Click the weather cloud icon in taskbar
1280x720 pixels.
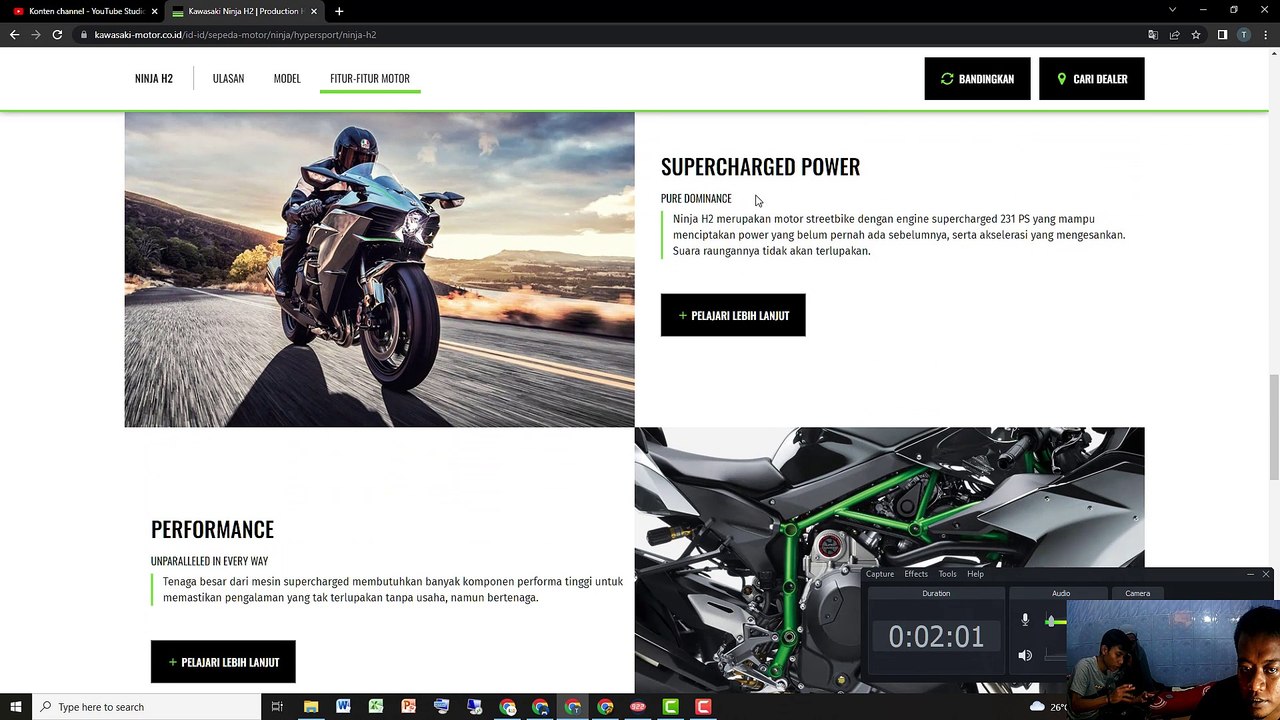(1037, 707)
